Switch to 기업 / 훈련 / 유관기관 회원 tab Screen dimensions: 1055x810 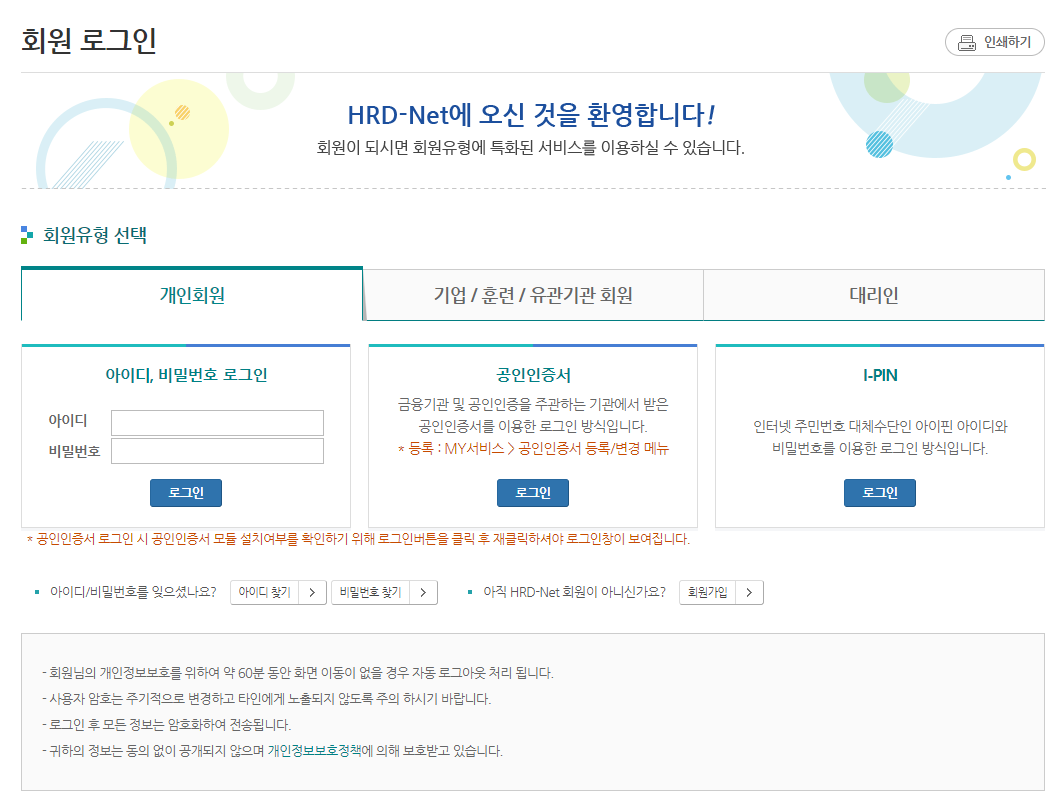(x=533, y=295)
